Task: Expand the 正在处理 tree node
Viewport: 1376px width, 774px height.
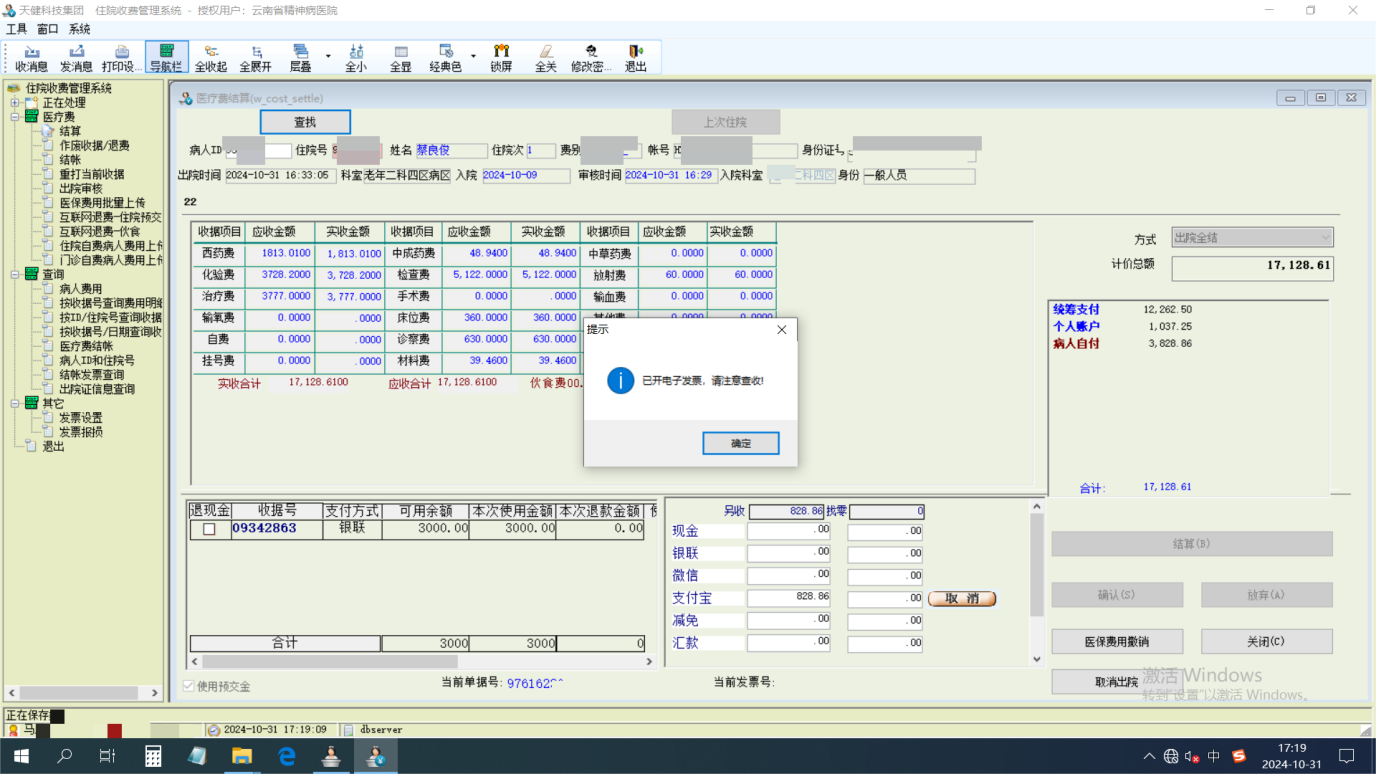Action: 15,103
